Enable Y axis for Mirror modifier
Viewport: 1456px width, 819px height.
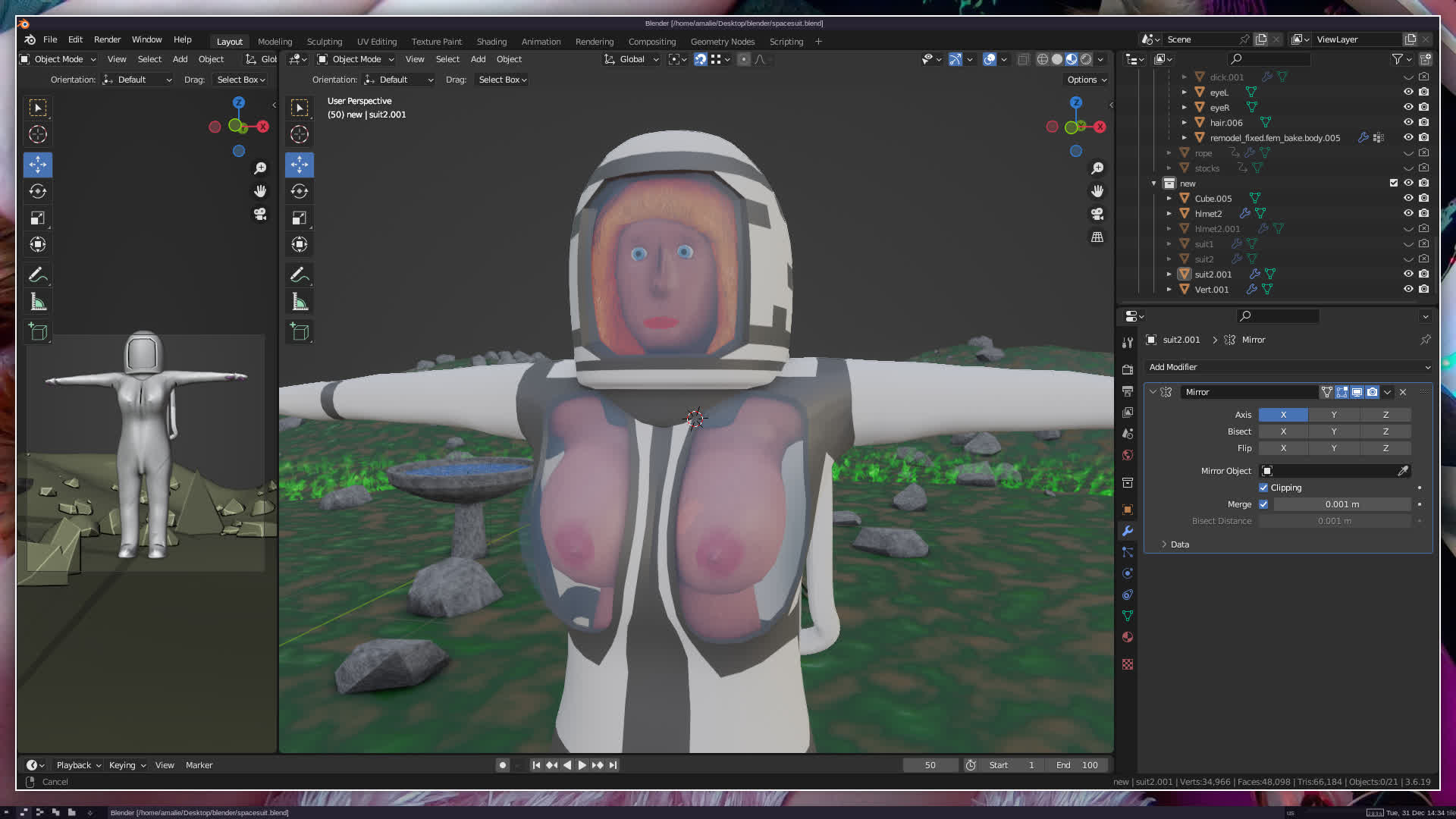[x=1334, y=415]
